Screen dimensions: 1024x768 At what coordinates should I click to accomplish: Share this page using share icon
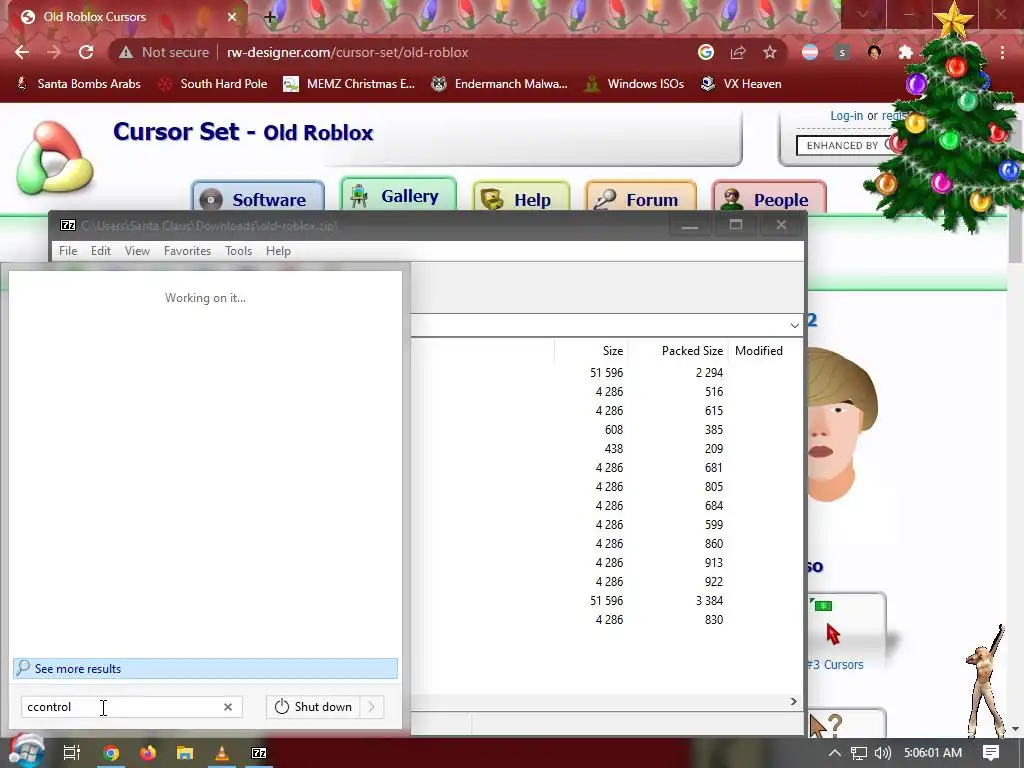(738, 52)
